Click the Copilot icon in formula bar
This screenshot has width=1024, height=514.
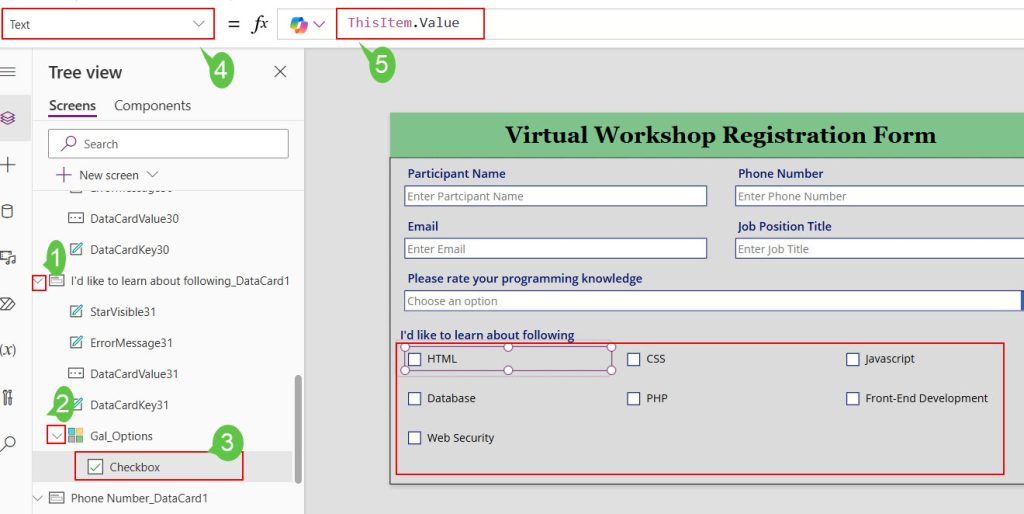(x=299, y=25)
